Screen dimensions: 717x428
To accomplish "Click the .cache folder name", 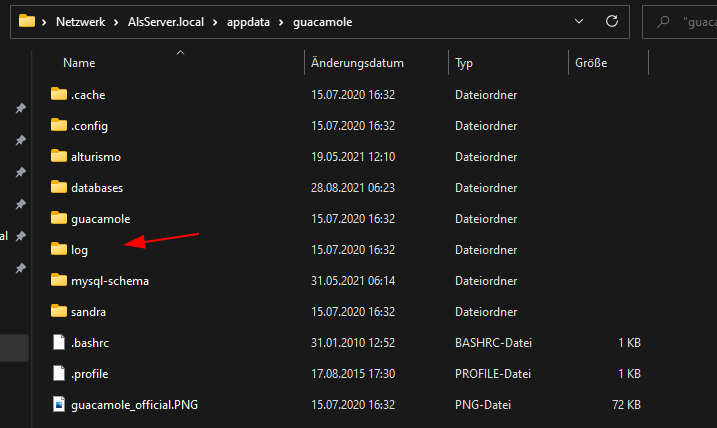I will click(x=88, y=95).
